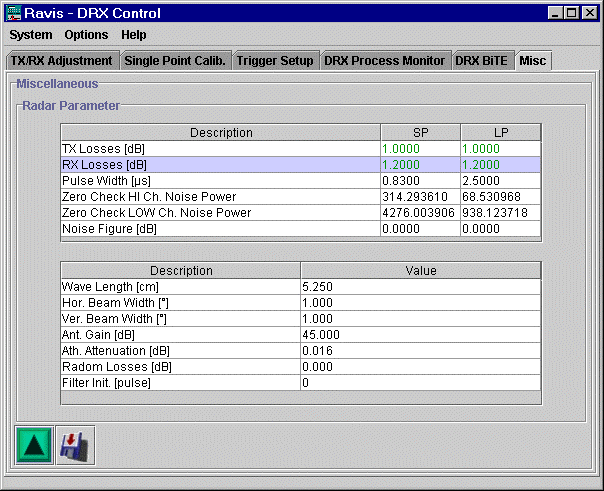Click the upper table's Description column header
Screen dimensions: 604x491
[x=221, y=132]
